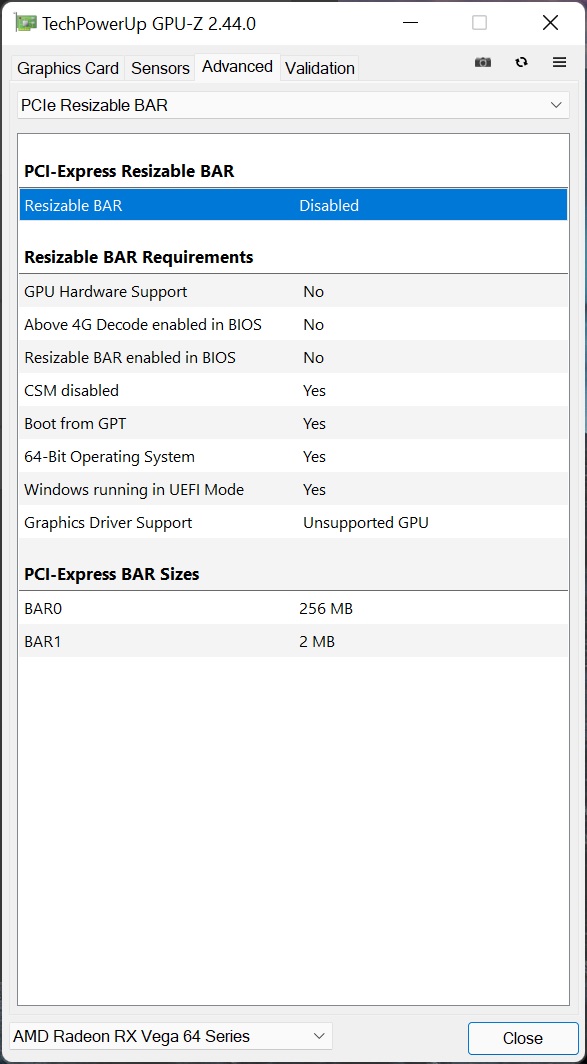The height and width of the screenshot is (1064, 587).
Task: Click the GPU Hardware Support row
Action: coord(293,292)
